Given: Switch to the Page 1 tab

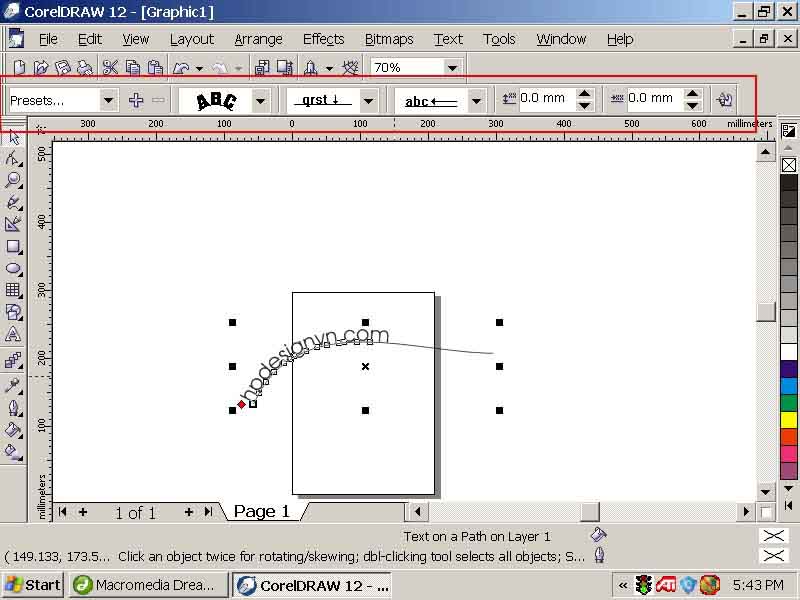Looking at the screenshot, I should tap(262, 511).
